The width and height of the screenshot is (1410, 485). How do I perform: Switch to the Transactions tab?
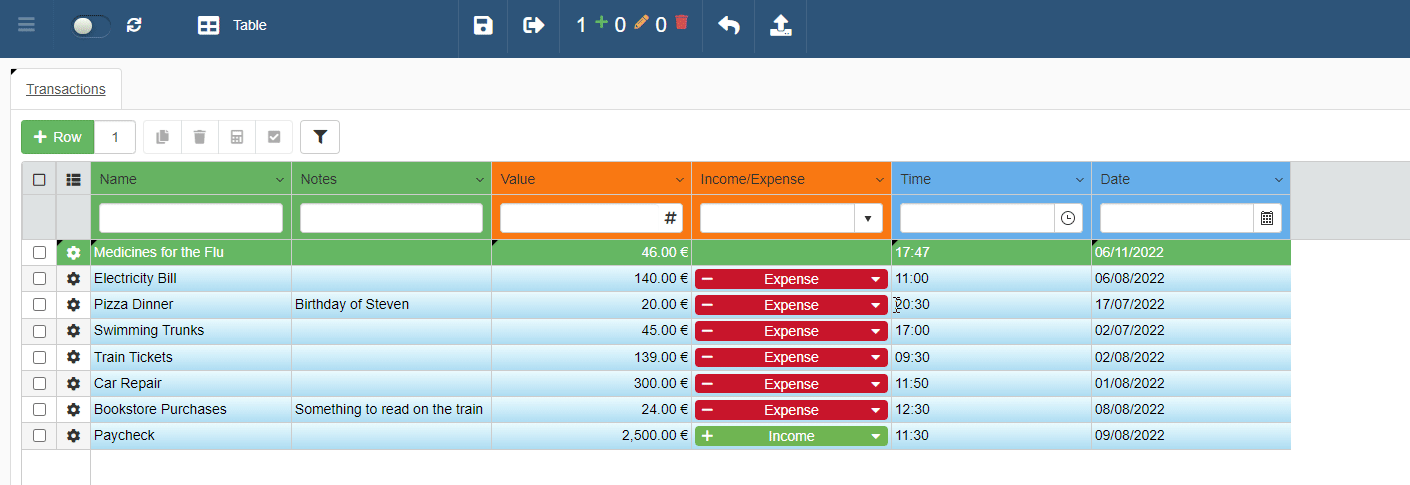point(66,89)
